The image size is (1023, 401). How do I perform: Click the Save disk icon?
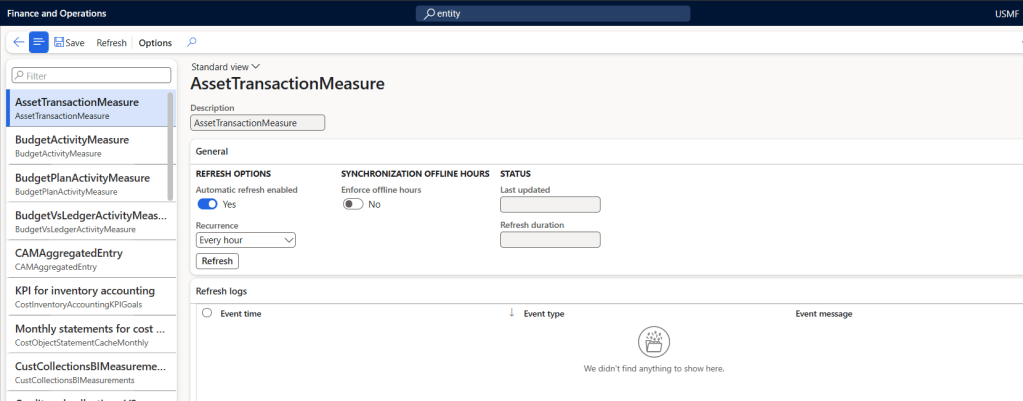[59, 43]
